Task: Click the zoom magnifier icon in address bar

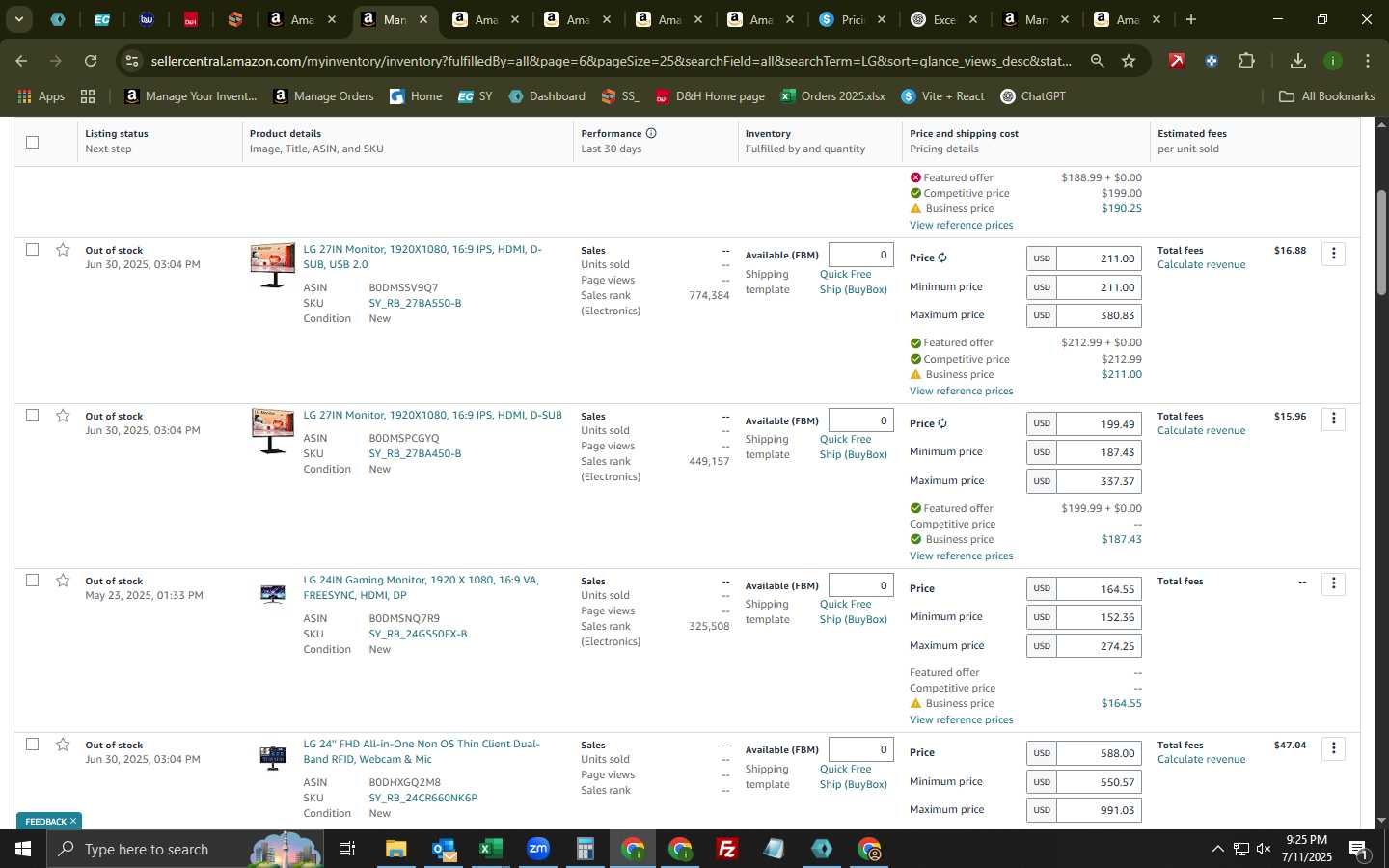Action: tap(1097, 61)
